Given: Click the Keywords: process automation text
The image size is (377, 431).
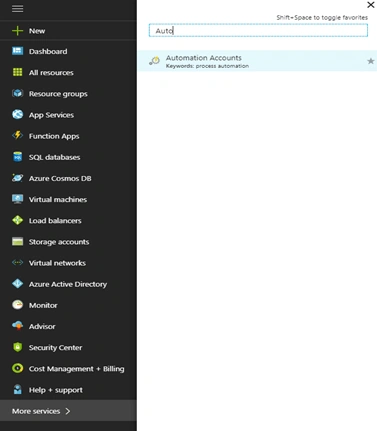Looking at the screenshot, I should pos(207,66).
